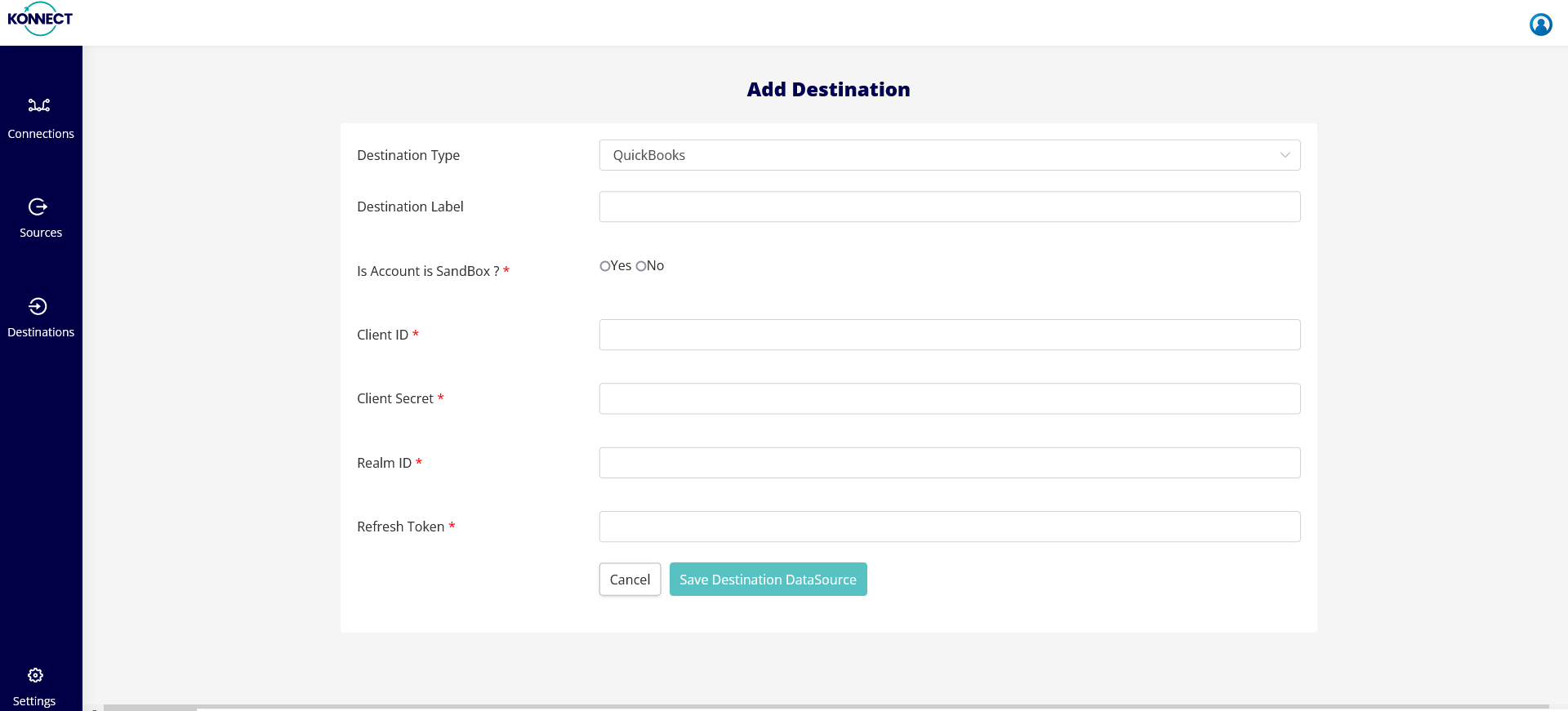Click the dropdown chevron next to QuickBooks

click(1285, 155)
